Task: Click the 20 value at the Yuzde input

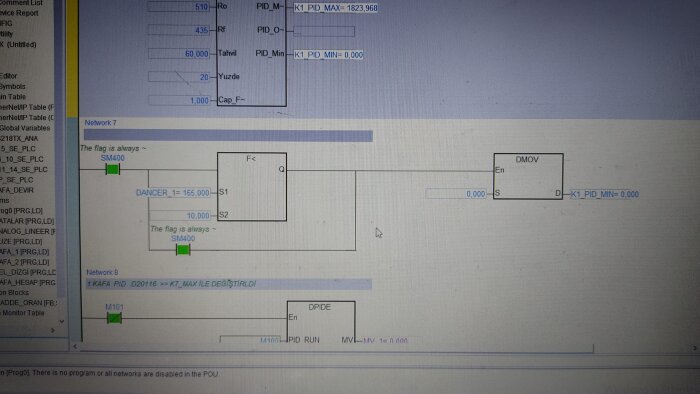Action: [179, 77]
